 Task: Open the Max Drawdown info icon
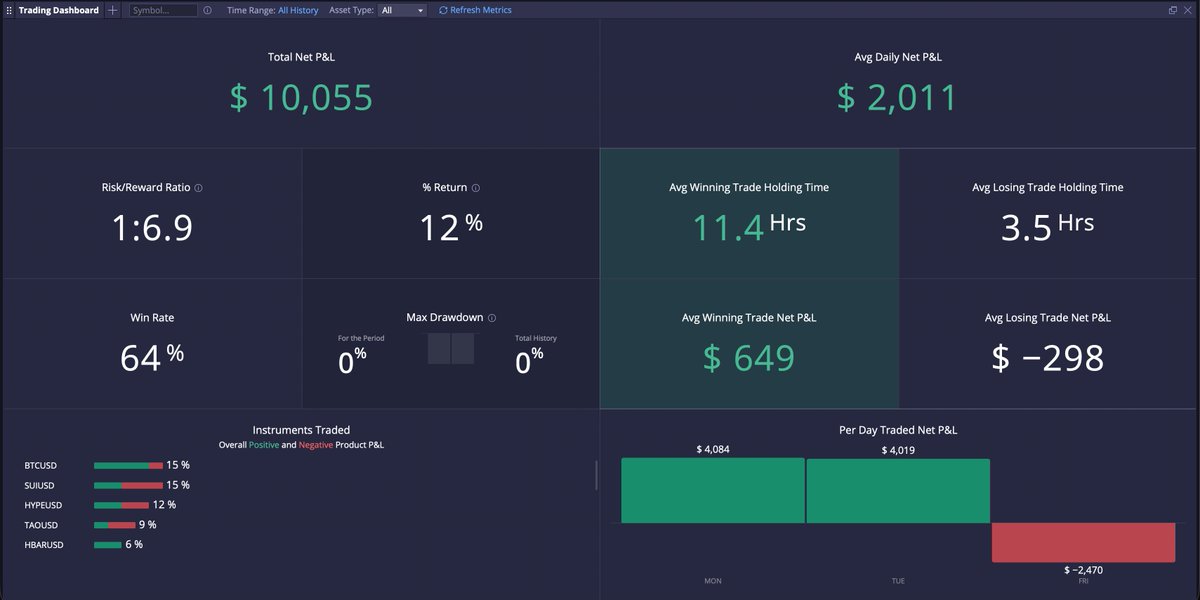click(492, 317)
